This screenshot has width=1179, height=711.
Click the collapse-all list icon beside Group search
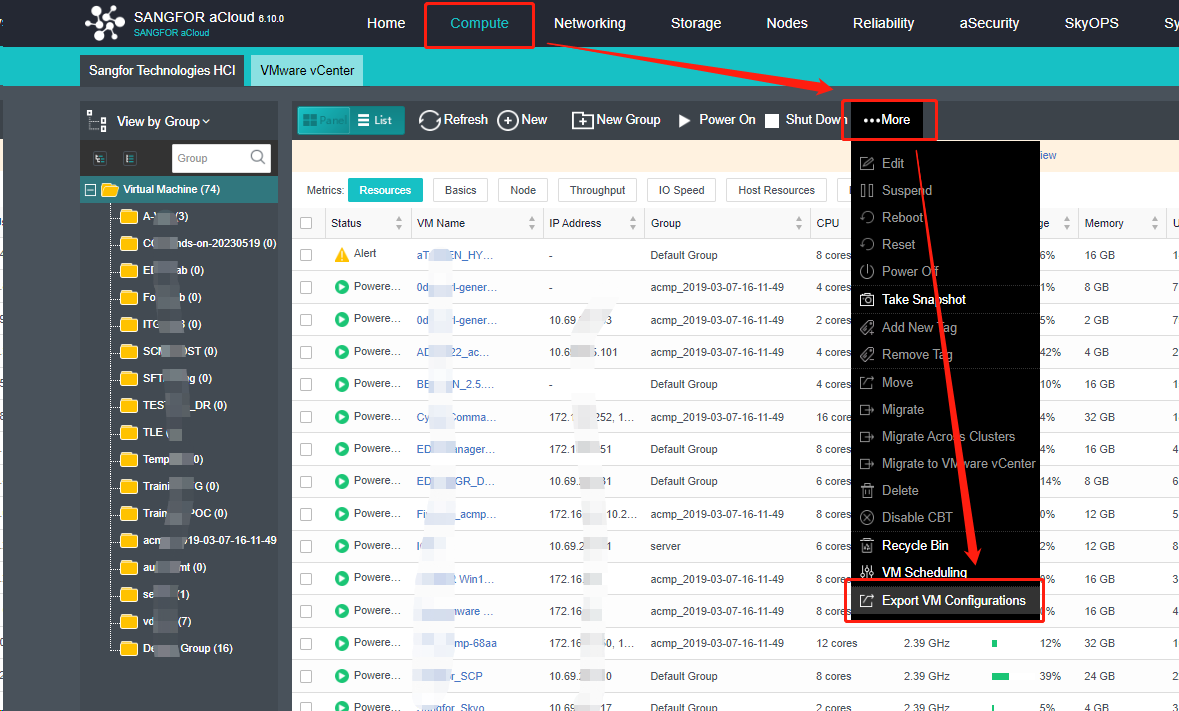coord(129,159)
